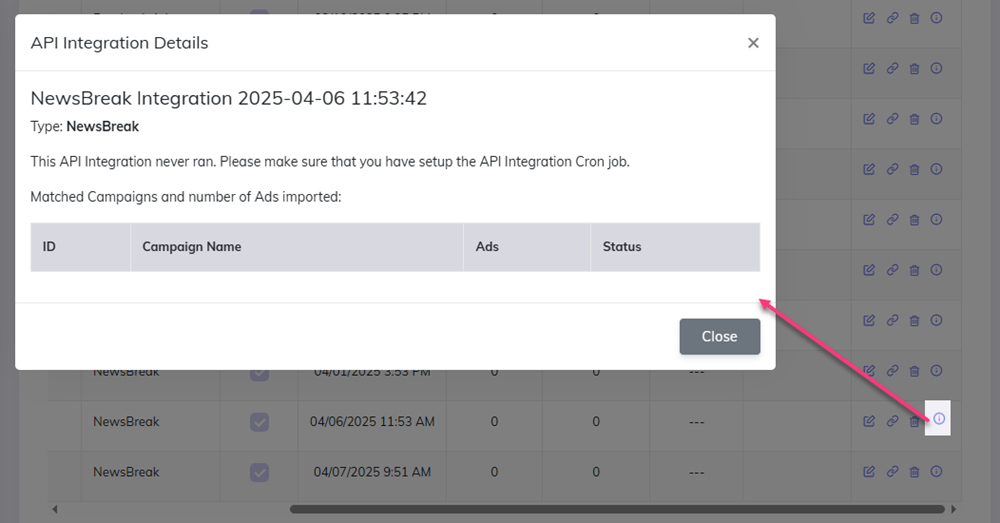
Task: Click the Ads column header in dialog
Action: 527,247
